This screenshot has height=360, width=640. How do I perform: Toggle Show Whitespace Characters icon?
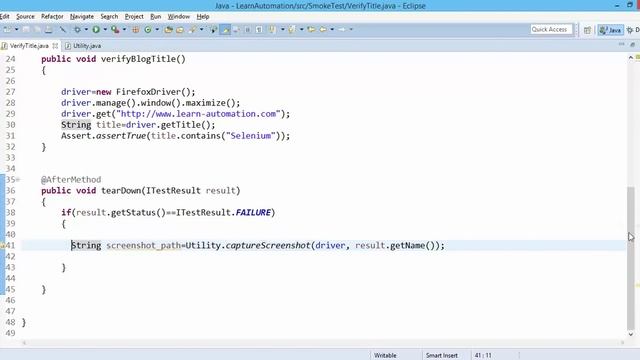point(259,29)
